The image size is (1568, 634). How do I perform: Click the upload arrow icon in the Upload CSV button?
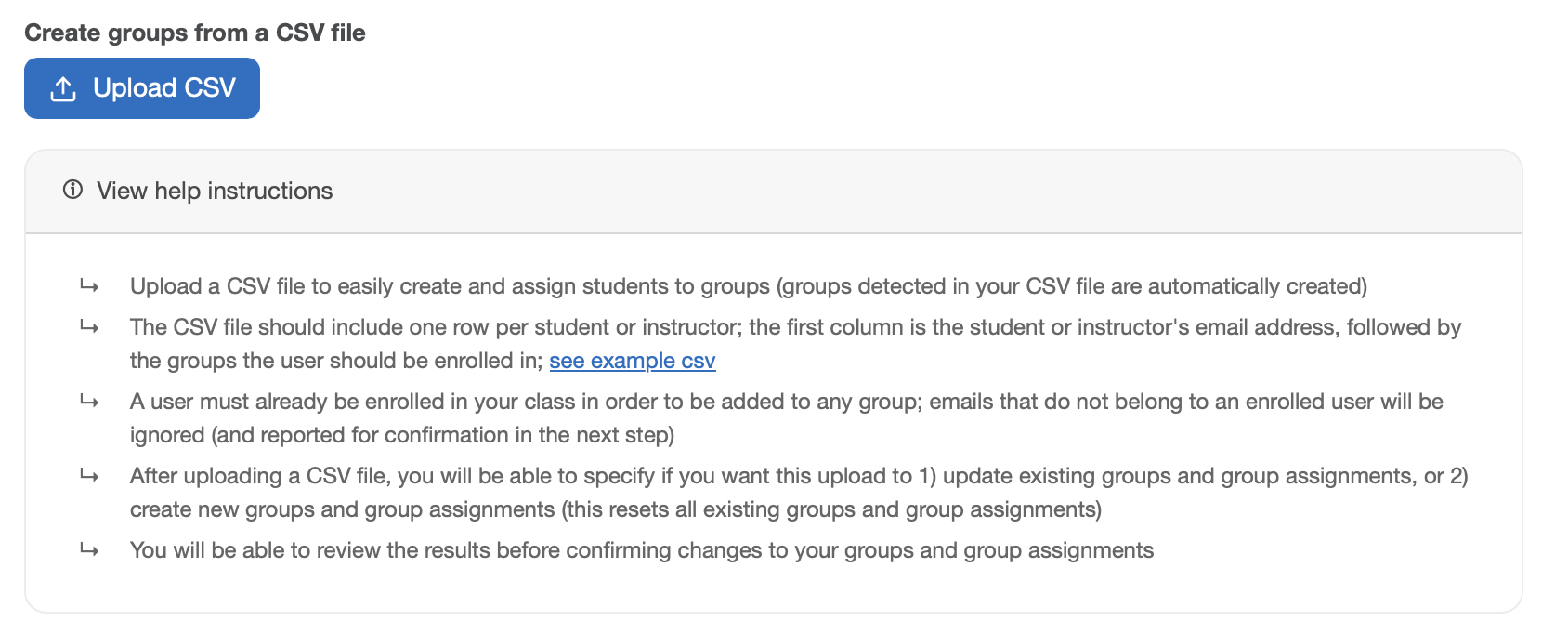(x=63, y=89)
